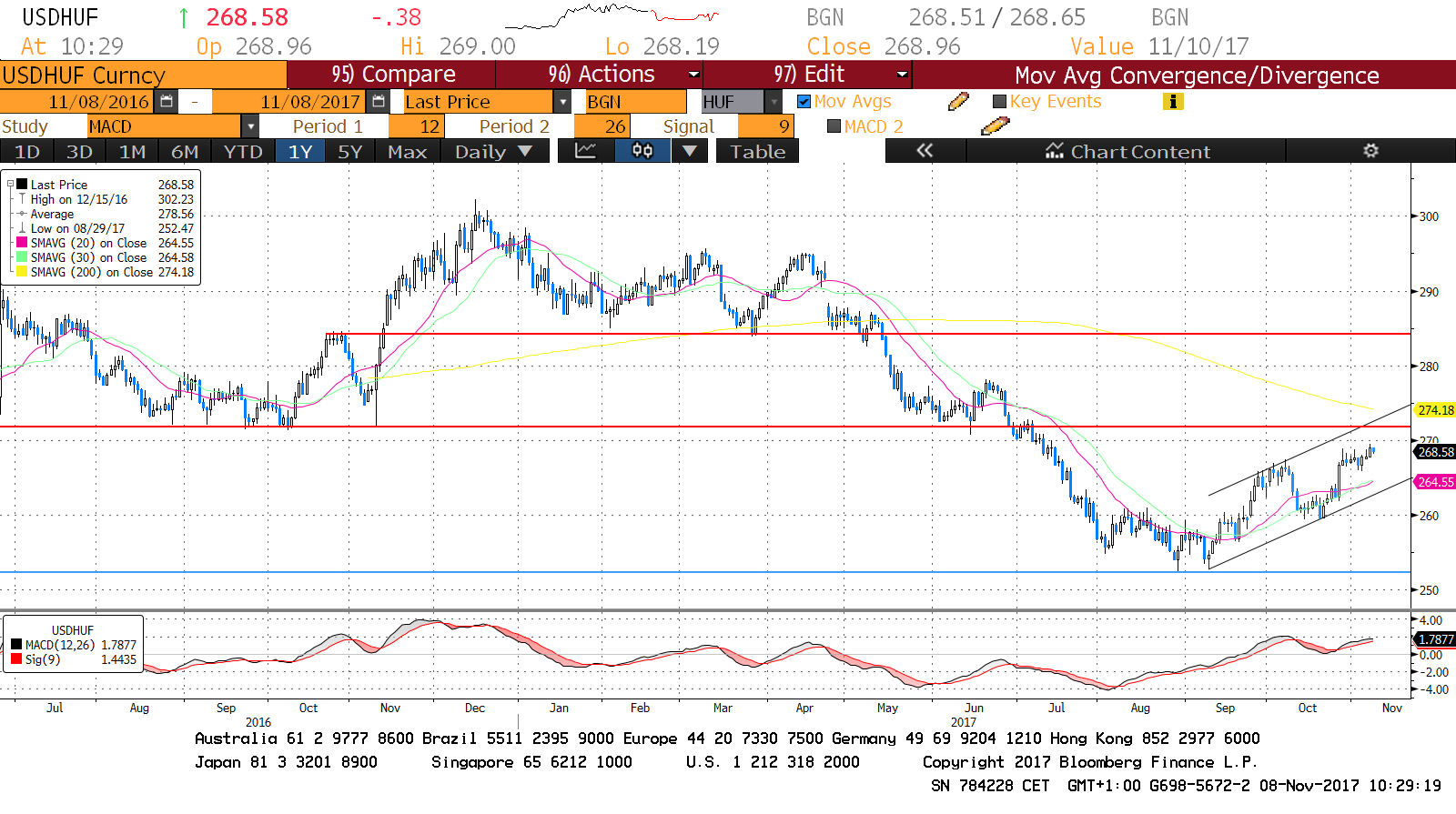Open the end date calendar picker

point(379,102)
